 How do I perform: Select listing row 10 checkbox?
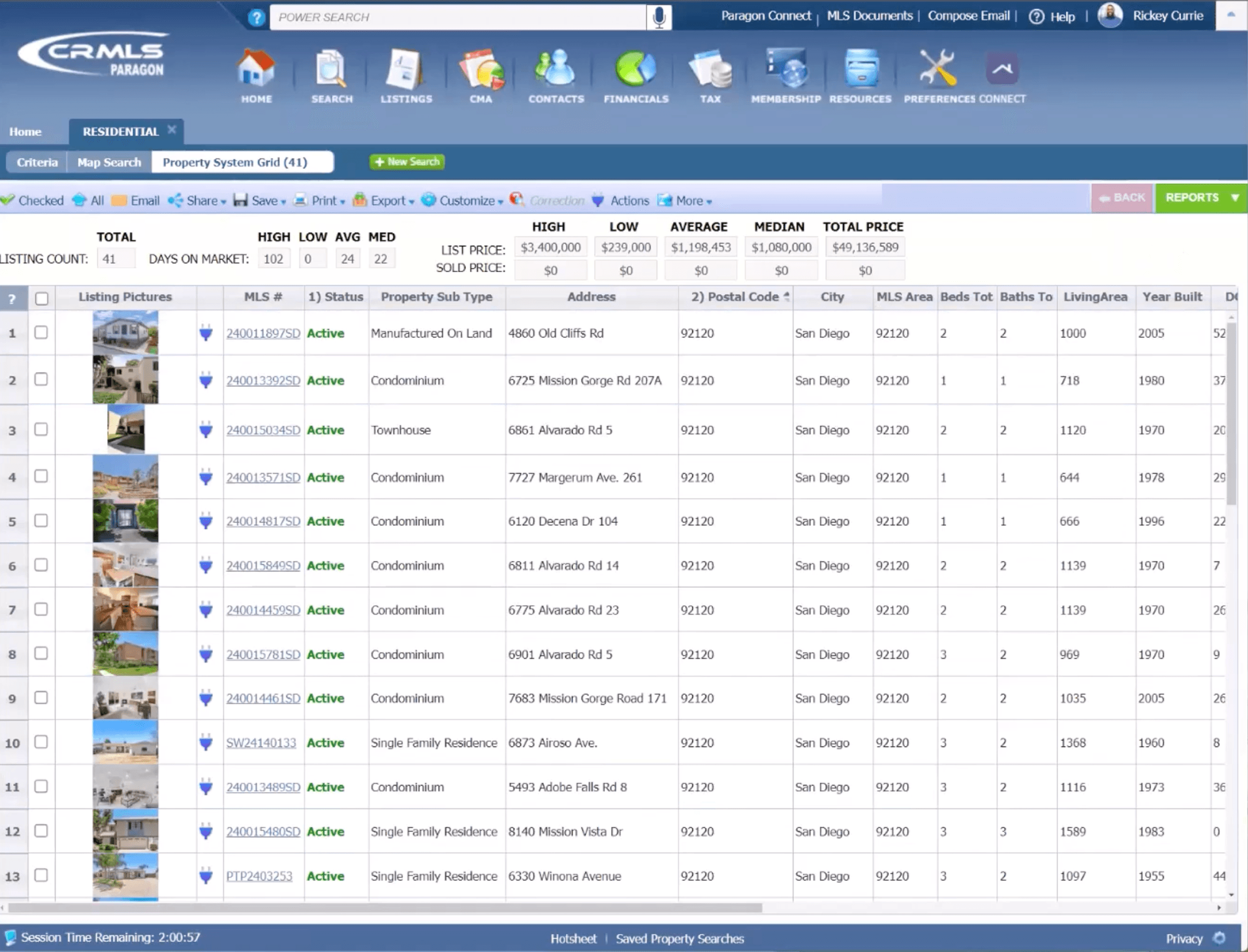tap(41, 742)
